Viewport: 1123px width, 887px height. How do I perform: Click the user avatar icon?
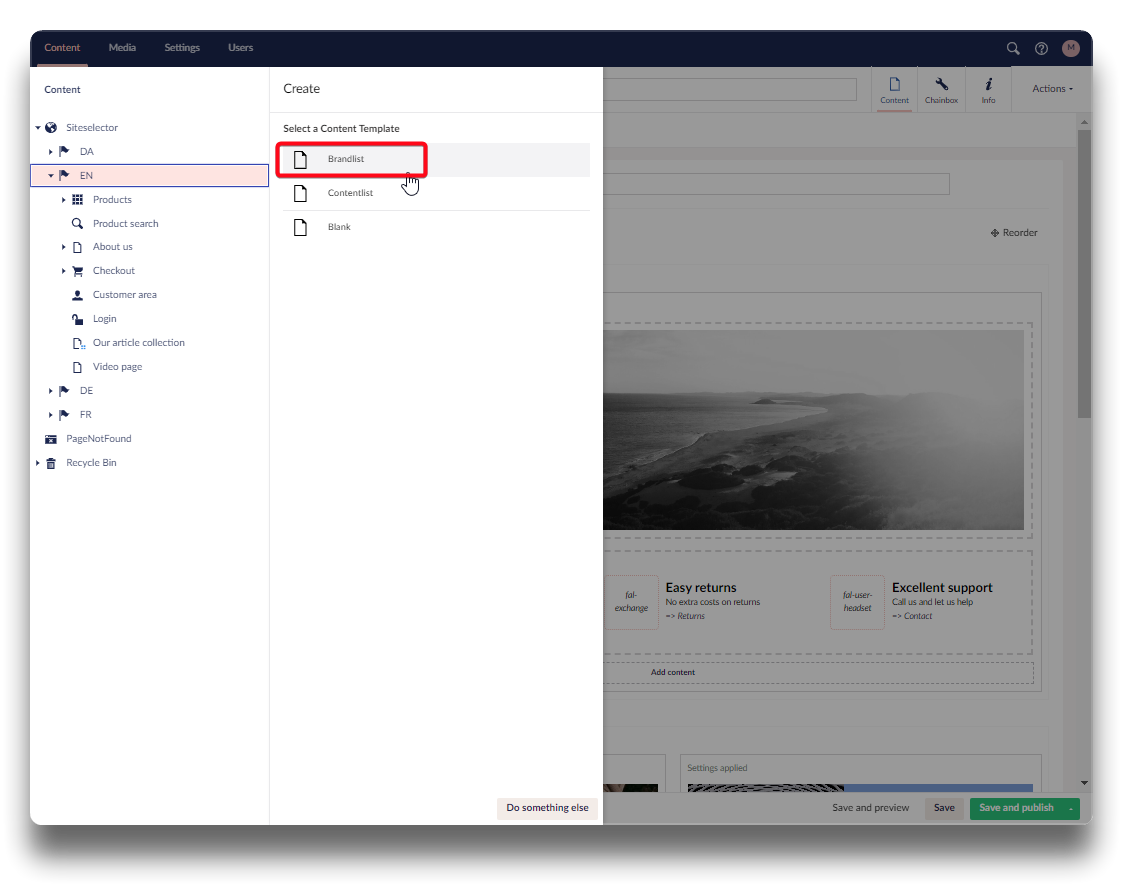coord(1071,48)
